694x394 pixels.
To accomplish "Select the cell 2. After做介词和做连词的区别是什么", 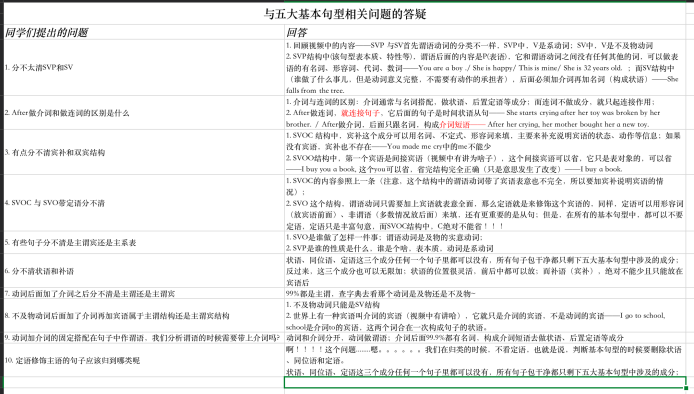I will [x=144, y=113].
